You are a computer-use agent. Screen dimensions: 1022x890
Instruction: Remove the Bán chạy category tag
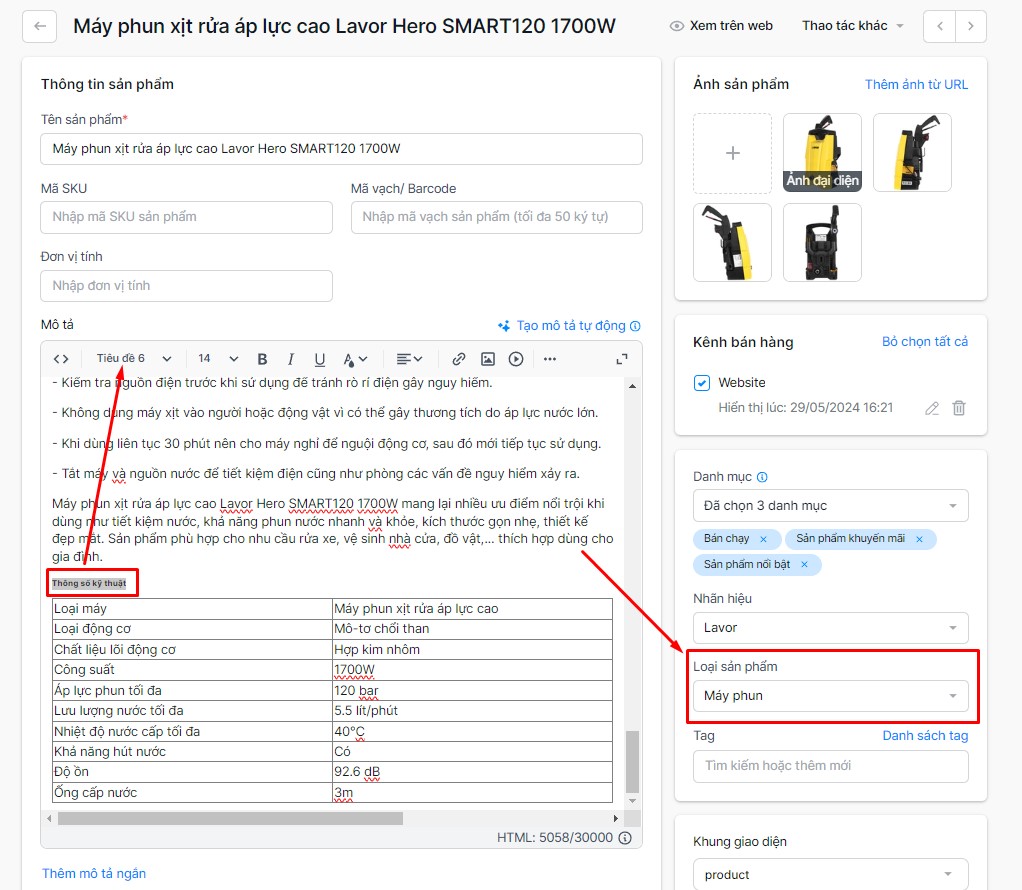click(x=763, y=539)
